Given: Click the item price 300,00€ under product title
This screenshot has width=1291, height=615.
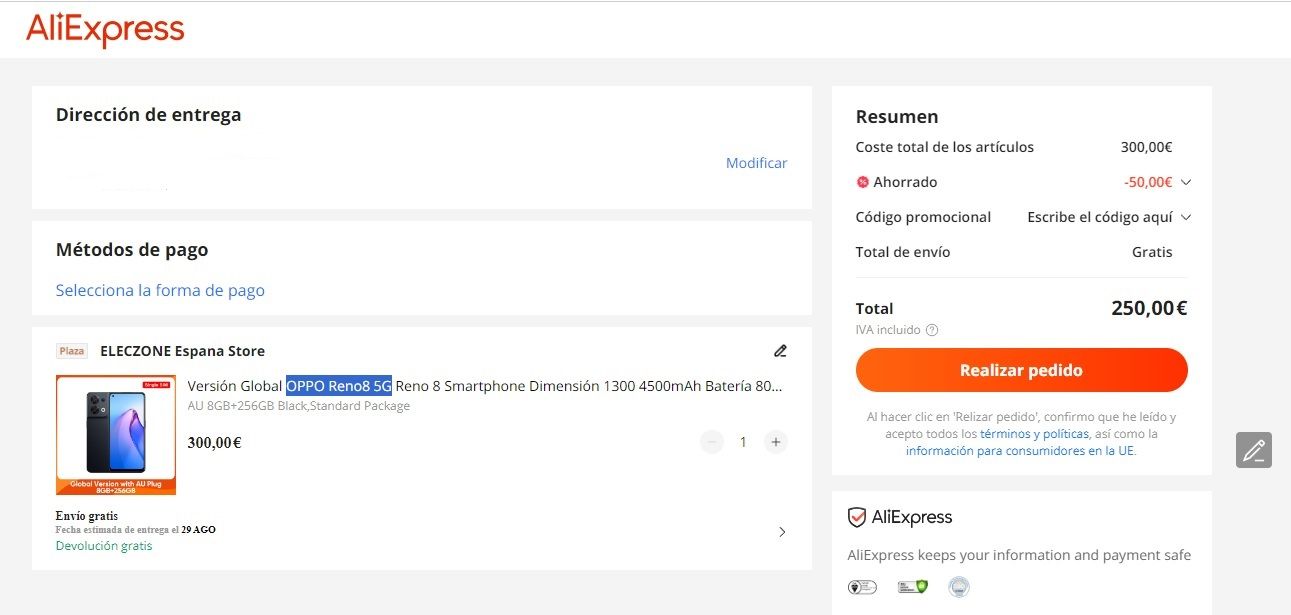Looking at the screenshot, I should (214, 443).
